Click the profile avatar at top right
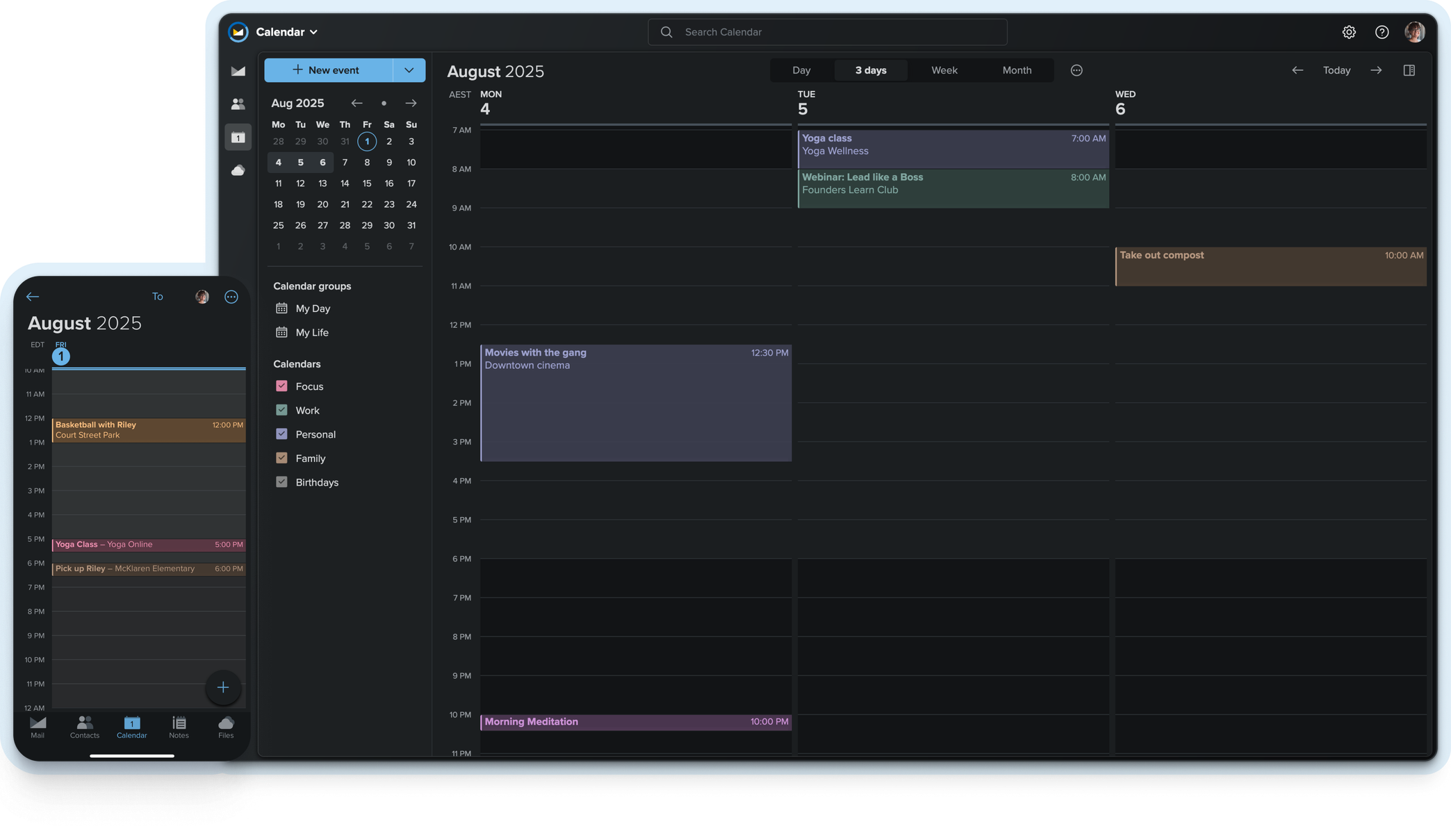The image size is (1451, 840). [x=1416, y=32]
